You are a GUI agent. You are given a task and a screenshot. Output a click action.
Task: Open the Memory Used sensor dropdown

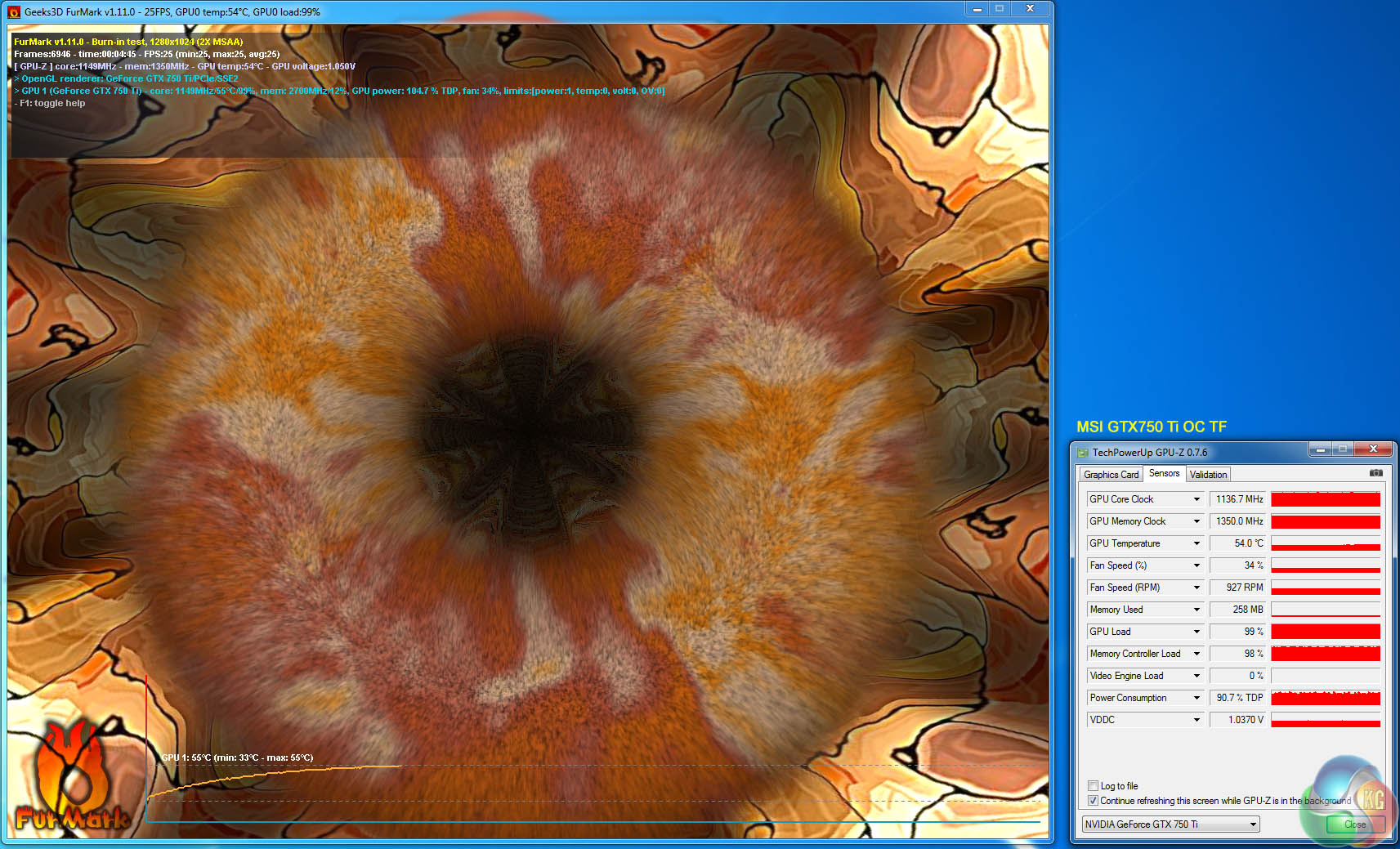pos(1196,610)
